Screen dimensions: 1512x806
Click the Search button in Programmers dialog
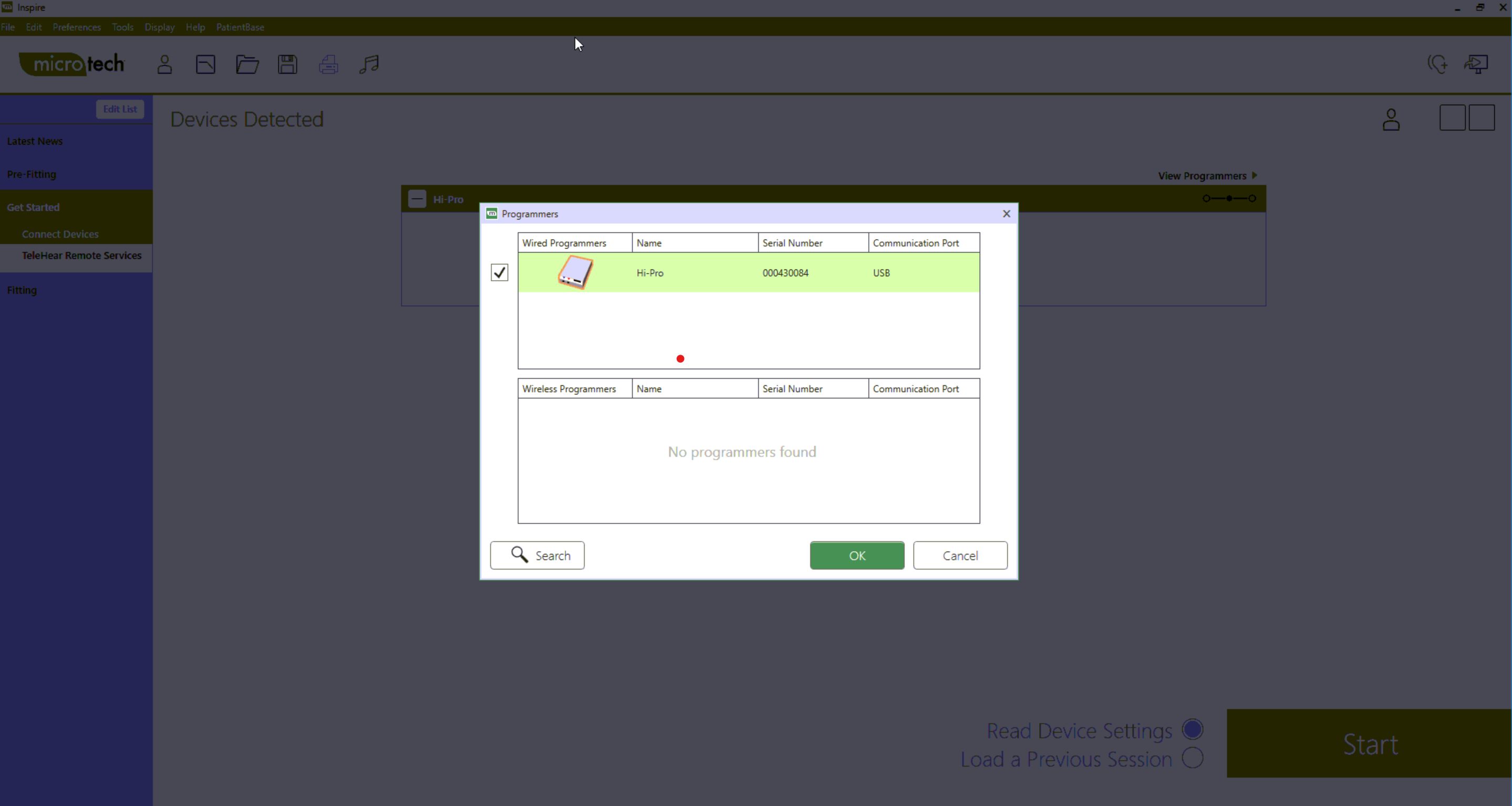(537, 555)
